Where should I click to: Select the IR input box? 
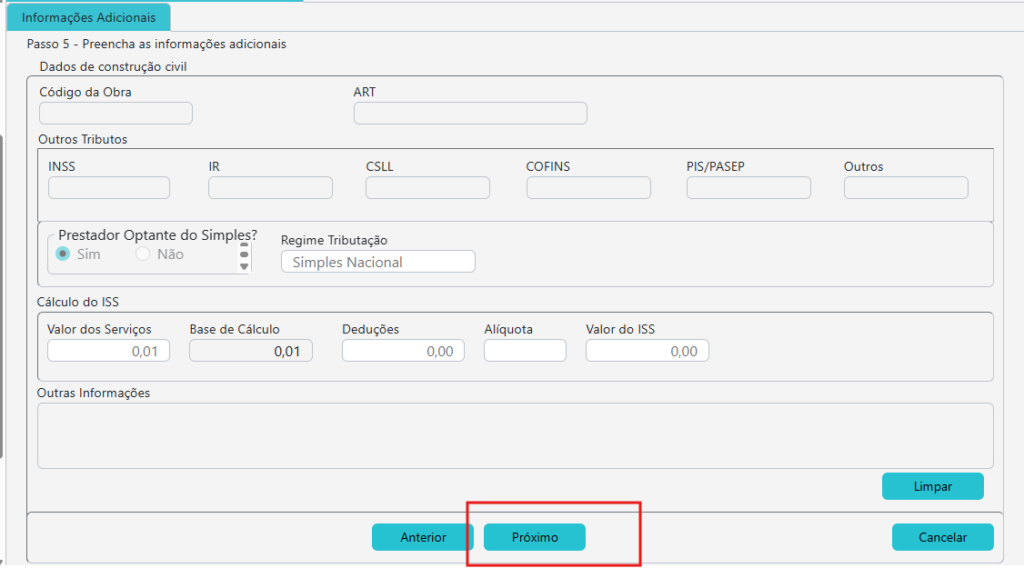tap(270, 188)
